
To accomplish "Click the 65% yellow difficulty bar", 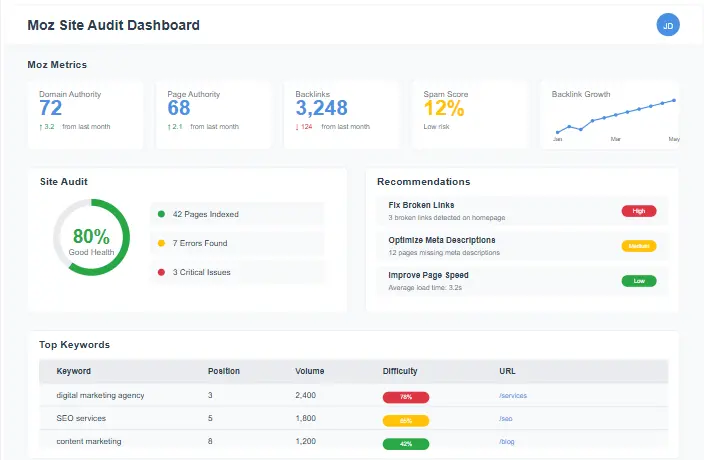I will click(406, 421).
